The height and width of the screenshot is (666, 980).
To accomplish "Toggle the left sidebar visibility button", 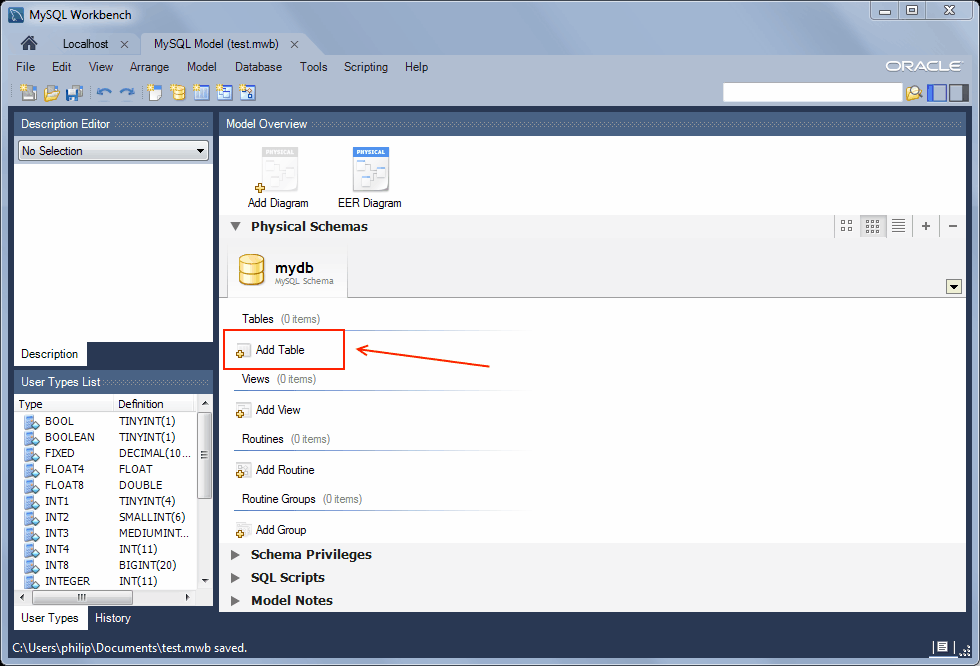I will pyautogui.click(x=937, y=92).
